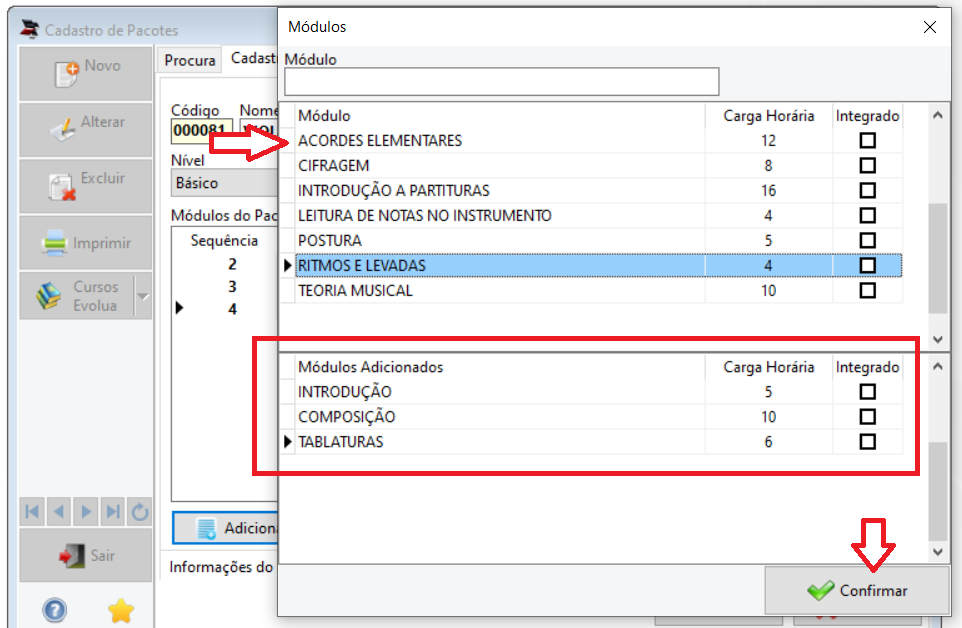The image size is (962, 628).
Task: Switch to the Procura tab
Action: [190, 61]
